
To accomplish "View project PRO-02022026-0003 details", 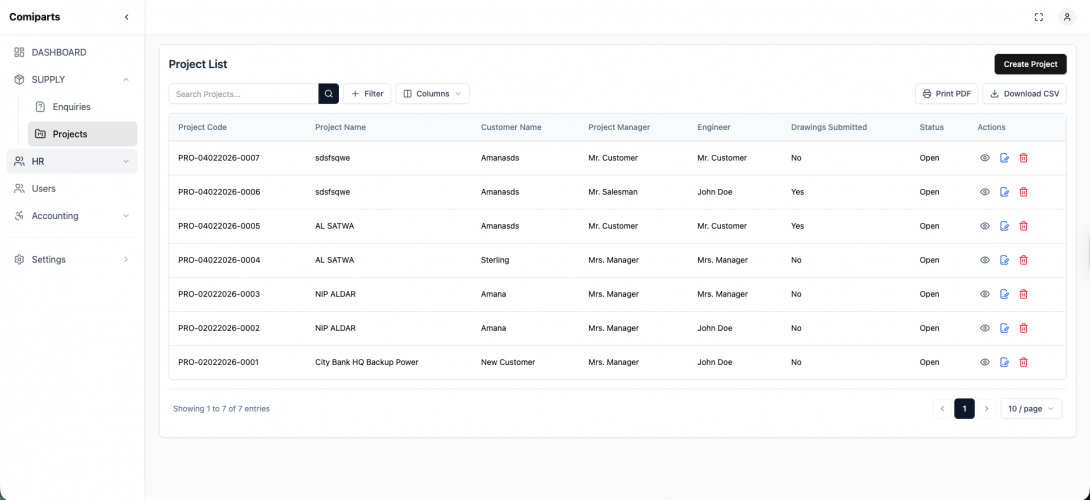I will (x=984, y=294).
